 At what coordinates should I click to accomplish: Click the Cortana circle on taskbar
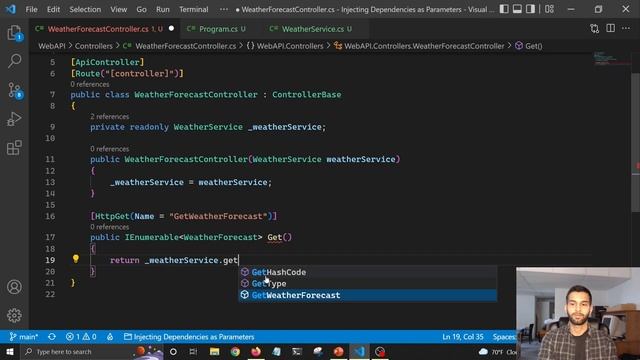(173, 351)
